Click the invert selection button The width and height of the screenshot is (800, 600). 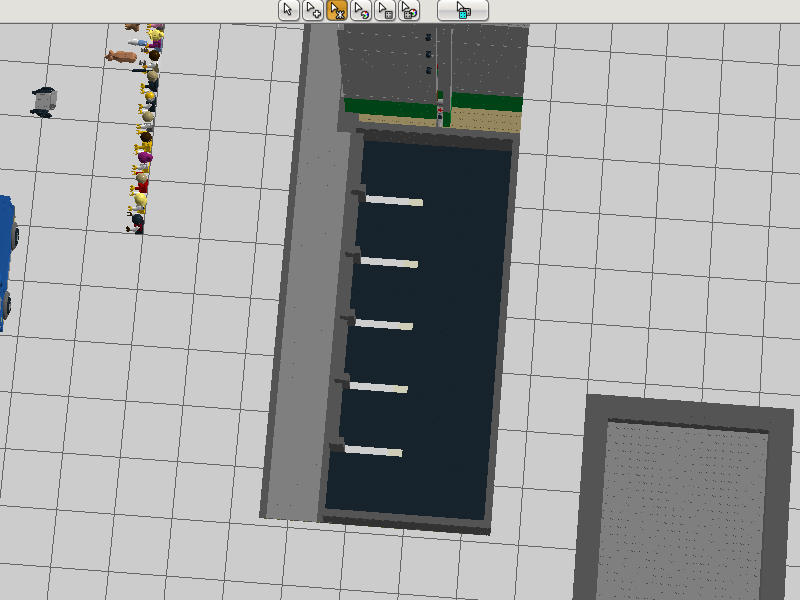[x=463, y=10]
